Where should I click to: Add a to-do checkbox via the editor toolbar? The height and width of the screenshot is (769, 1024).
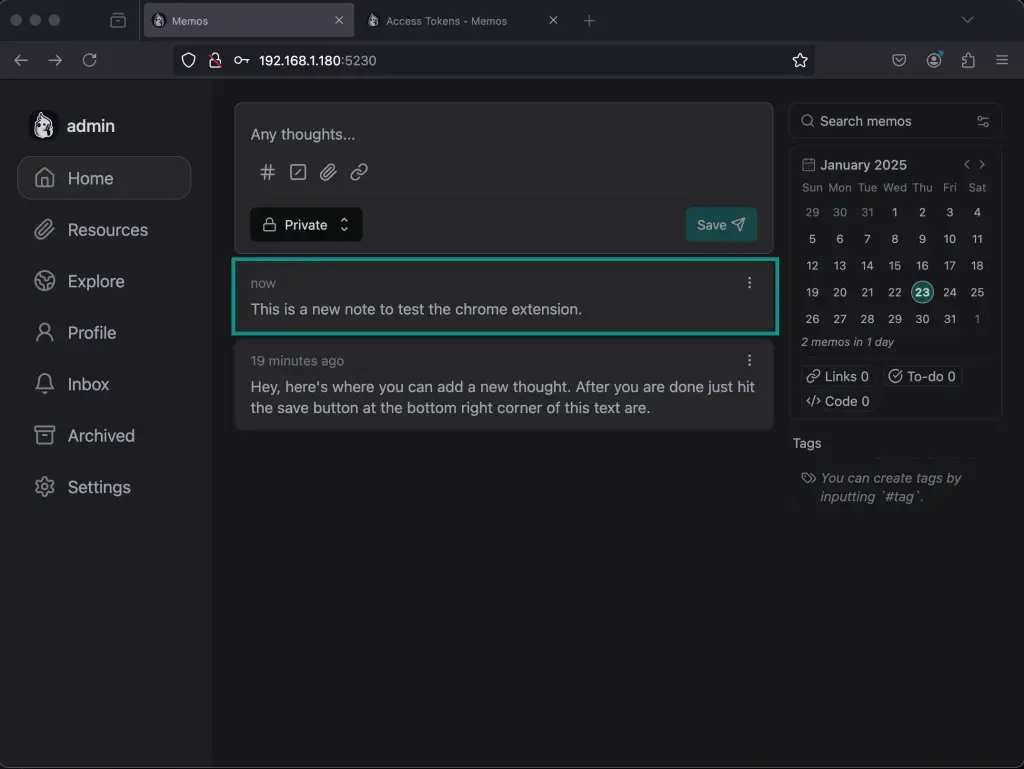[x=297, y=172]
